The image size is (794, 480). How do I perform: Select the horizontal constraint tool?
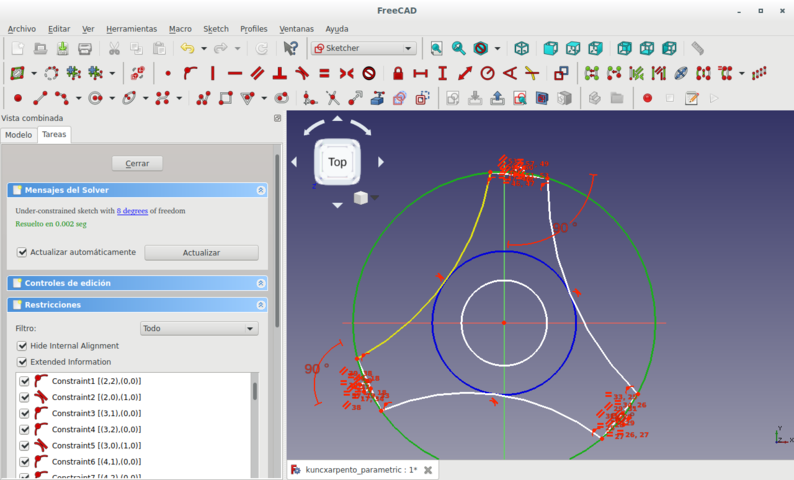(x=234, y=73)
